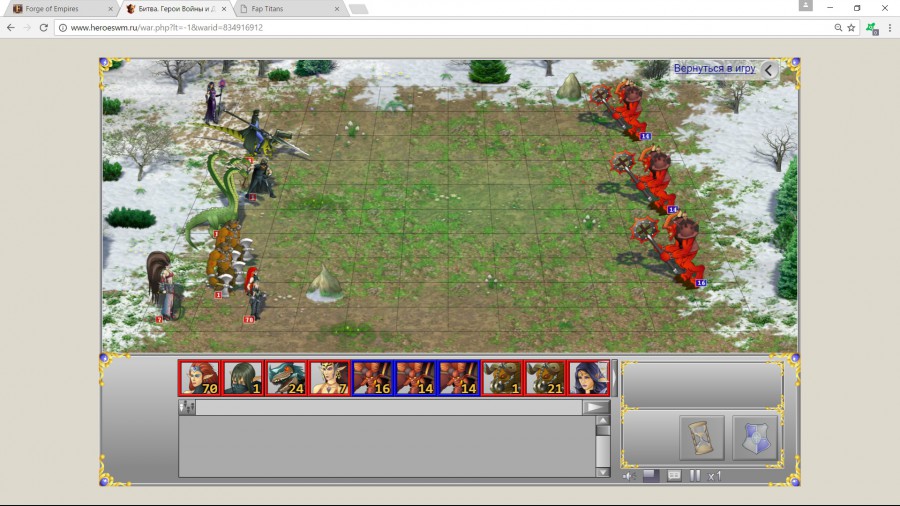Select the devil portrait 14 next to minotaur 1

(458, 378)
